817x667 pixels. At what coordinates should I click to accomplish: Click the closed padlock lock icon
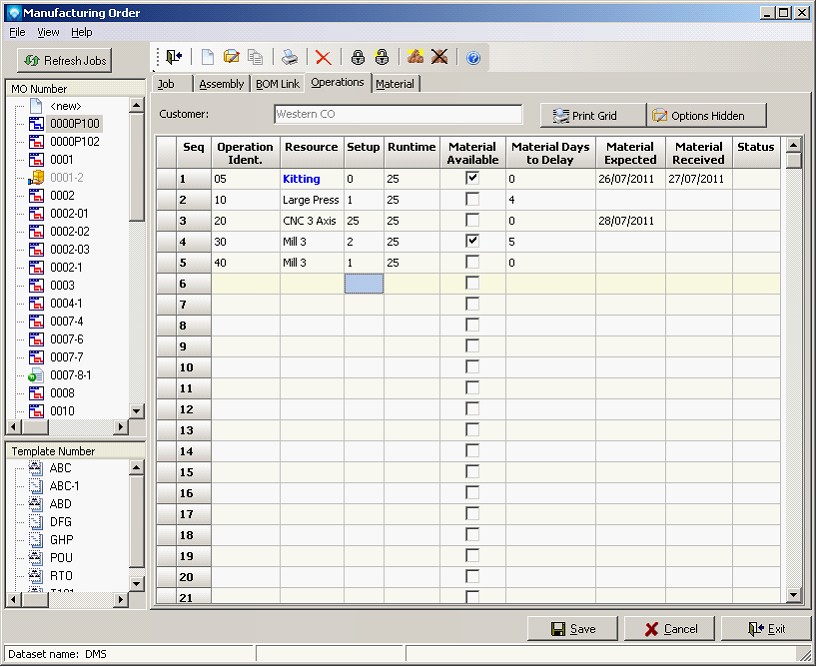click(357, 58)
